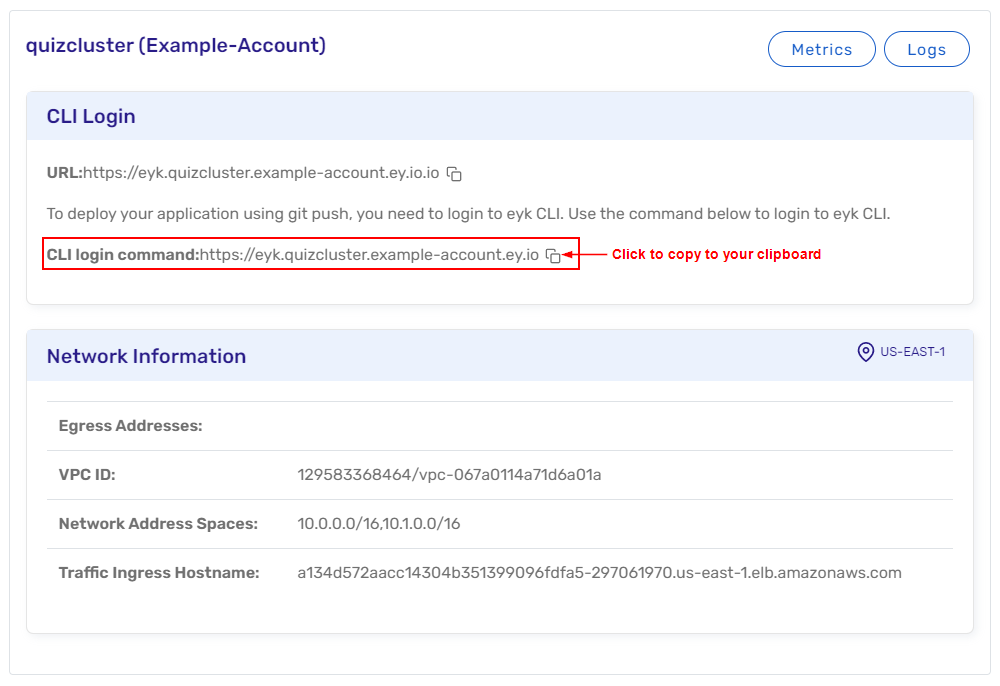Copy the URL using its clipboard icon

point(454,174)
